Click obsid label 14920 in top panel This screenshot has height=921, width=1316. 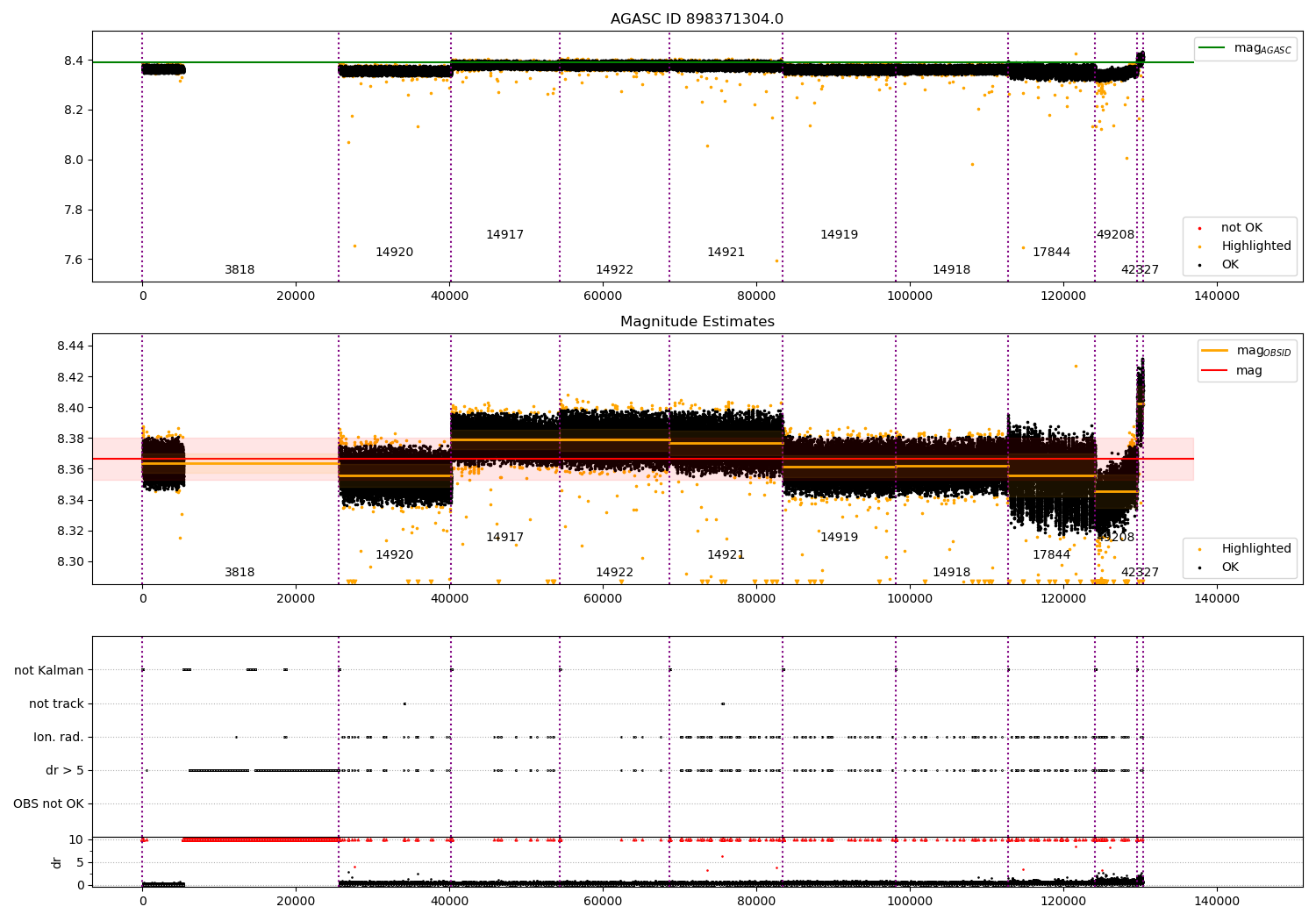coord(394,253)
